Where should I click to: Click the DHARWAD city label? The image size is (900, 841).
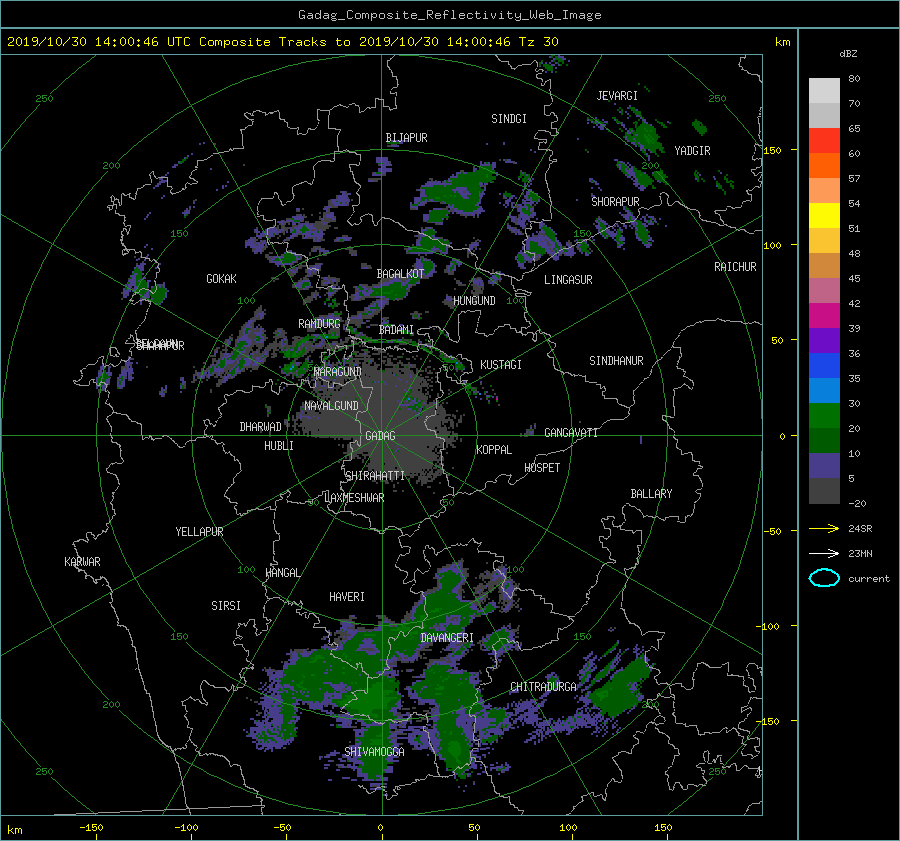point(260,427)
